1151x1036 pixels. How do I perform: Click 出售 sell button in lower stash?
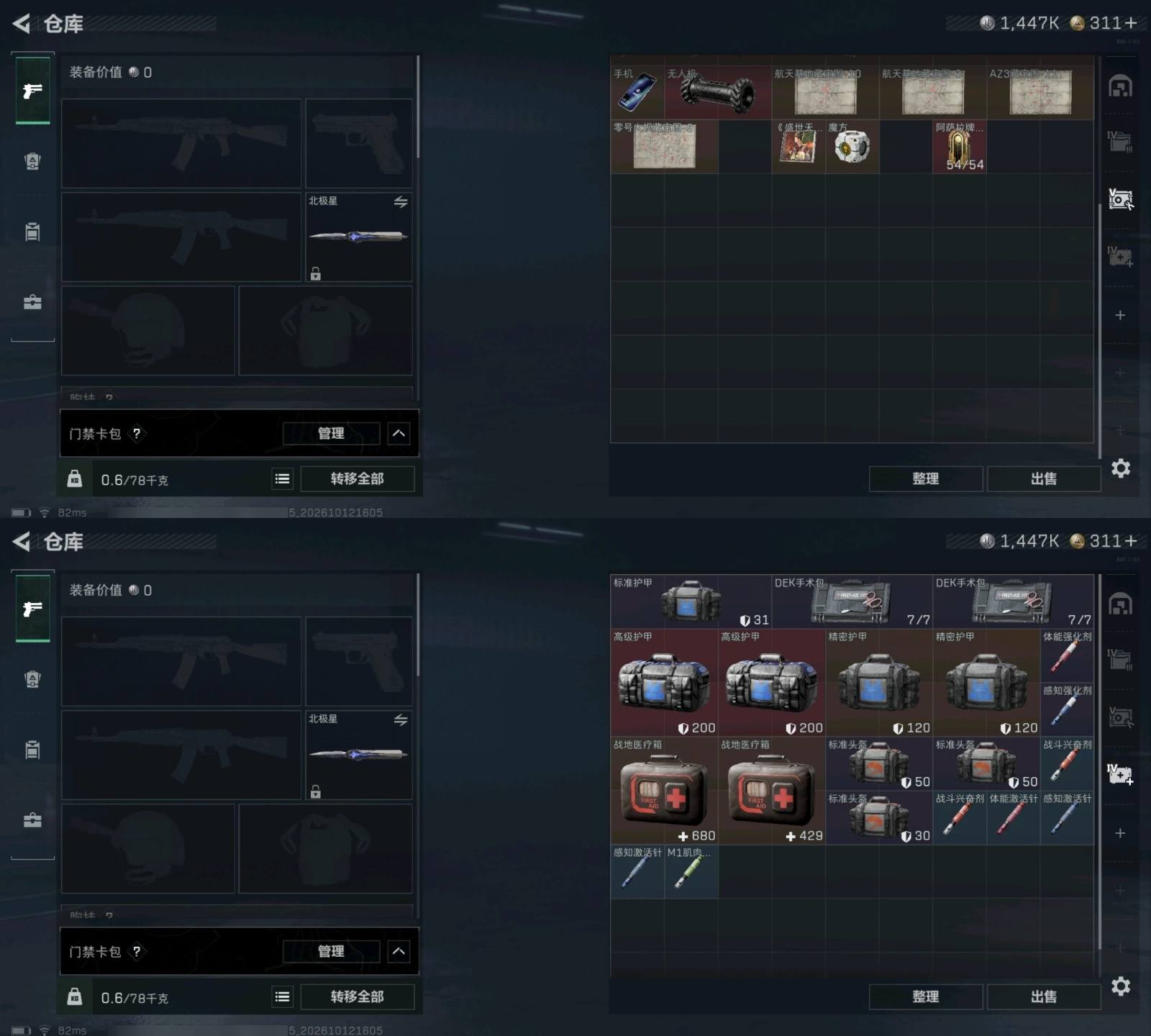[x=1043, y=996]
